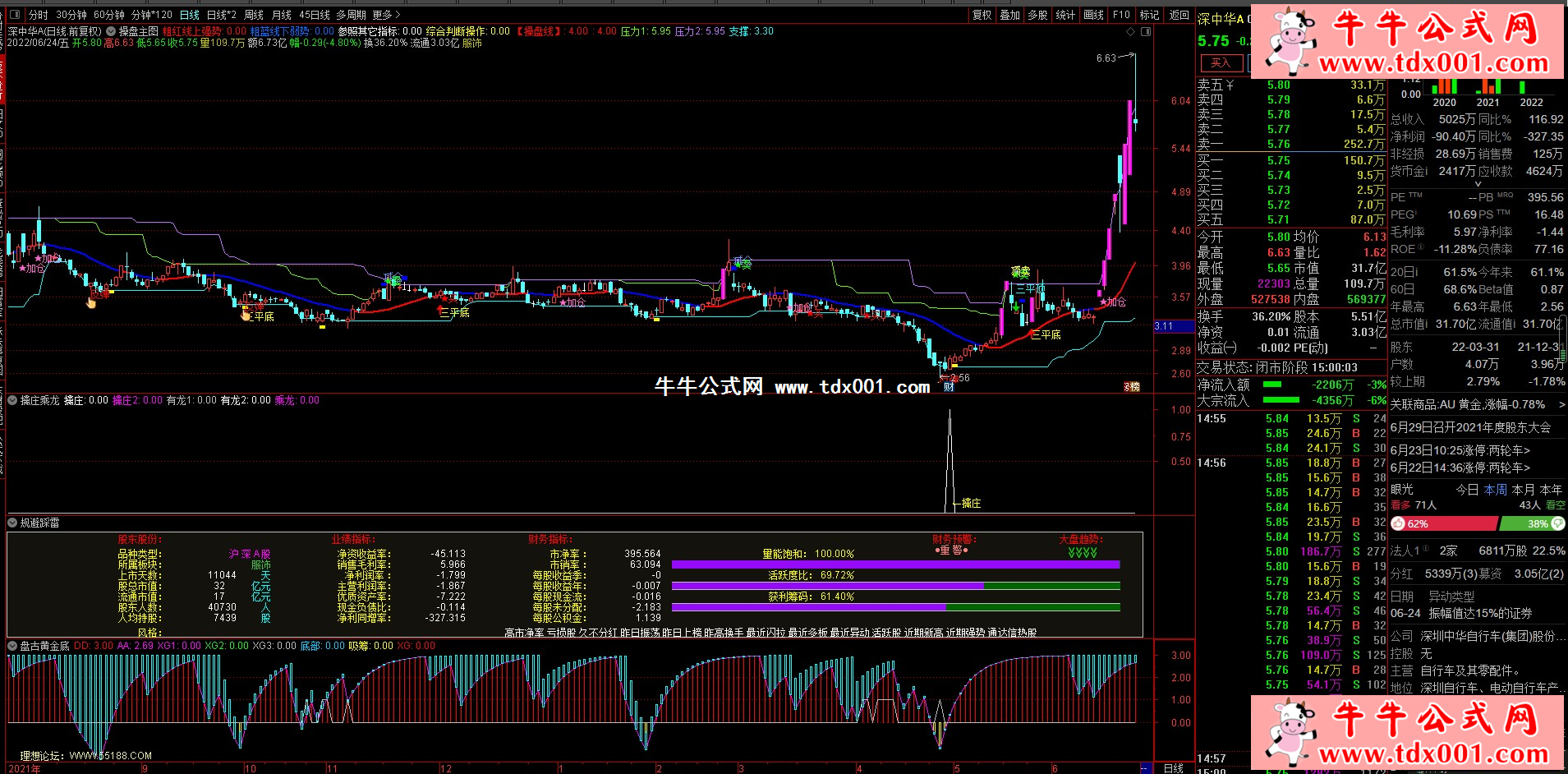Select 本年 in the 眼光 sentiment panel

[1551, 489]
